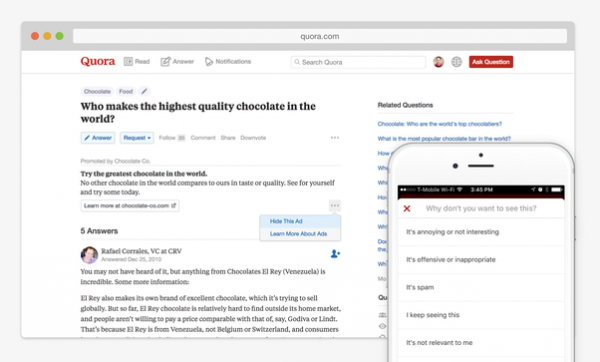
Task: Open related question about top chocolatiers
Action: coord(440,124)
